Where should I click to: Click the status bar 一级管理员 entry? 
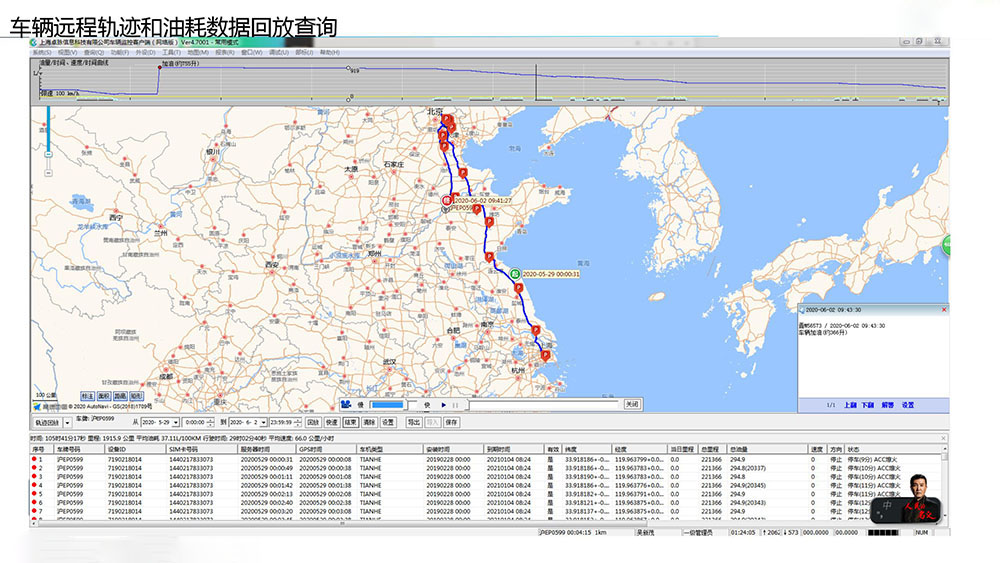(698, 532)
